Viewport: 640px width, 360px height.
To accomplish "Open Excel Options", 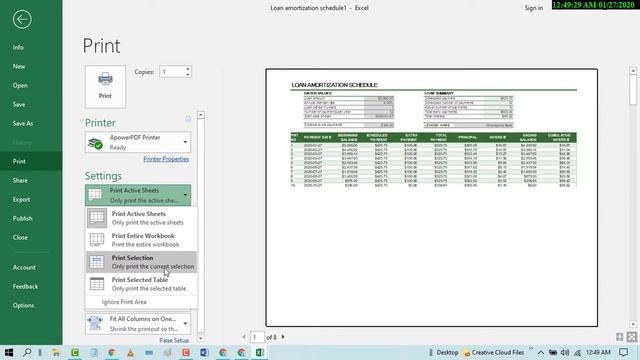I will pos(23,305).
